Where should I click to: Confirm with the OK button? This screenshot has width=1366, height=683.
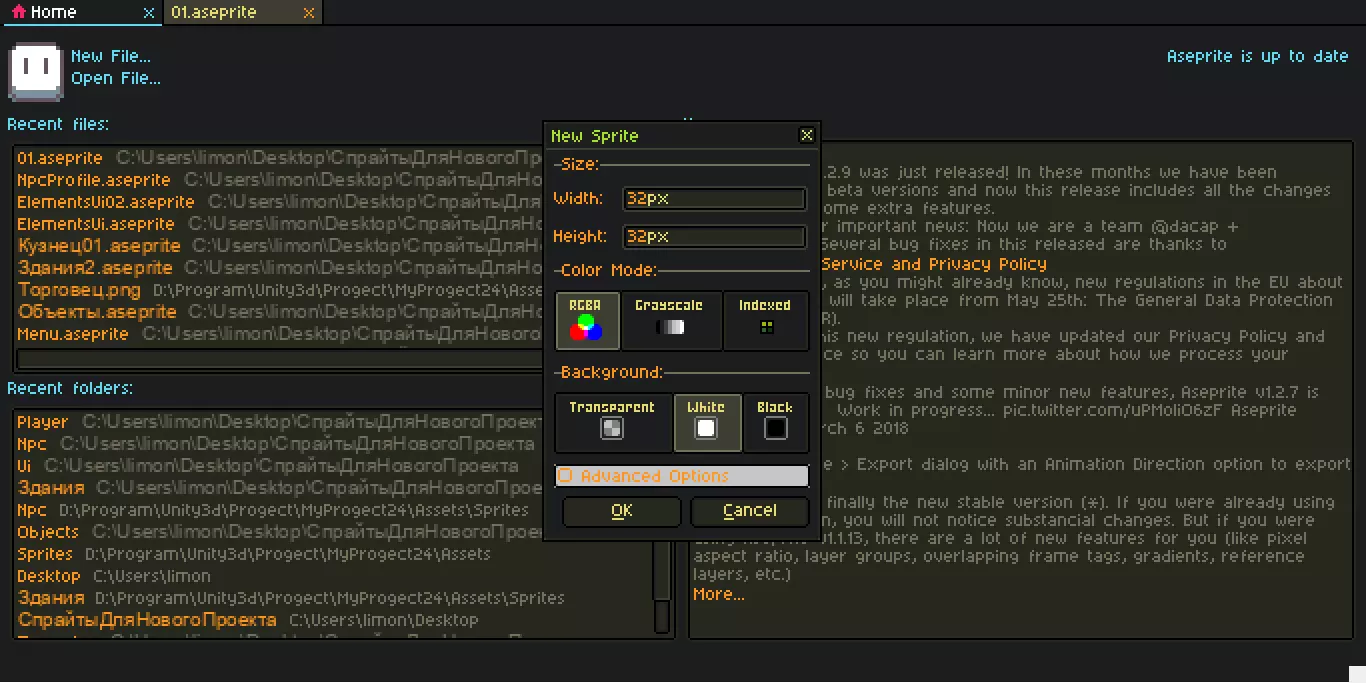point(622,511)
